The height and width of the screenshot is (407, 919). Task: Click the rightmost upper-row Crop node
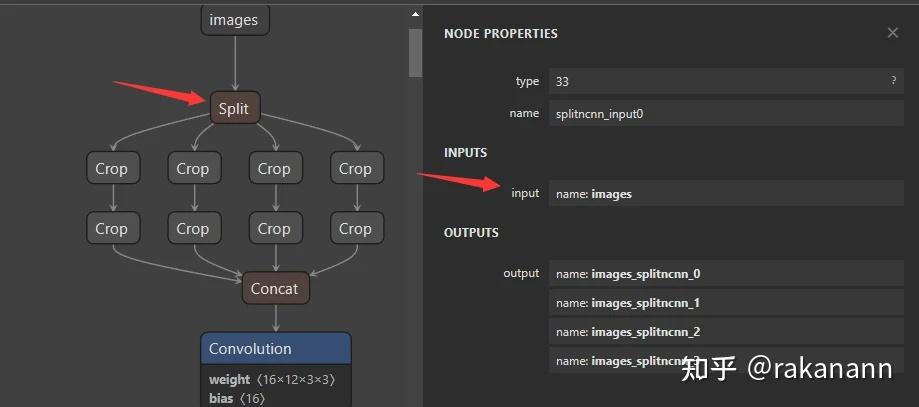point(355,169)
